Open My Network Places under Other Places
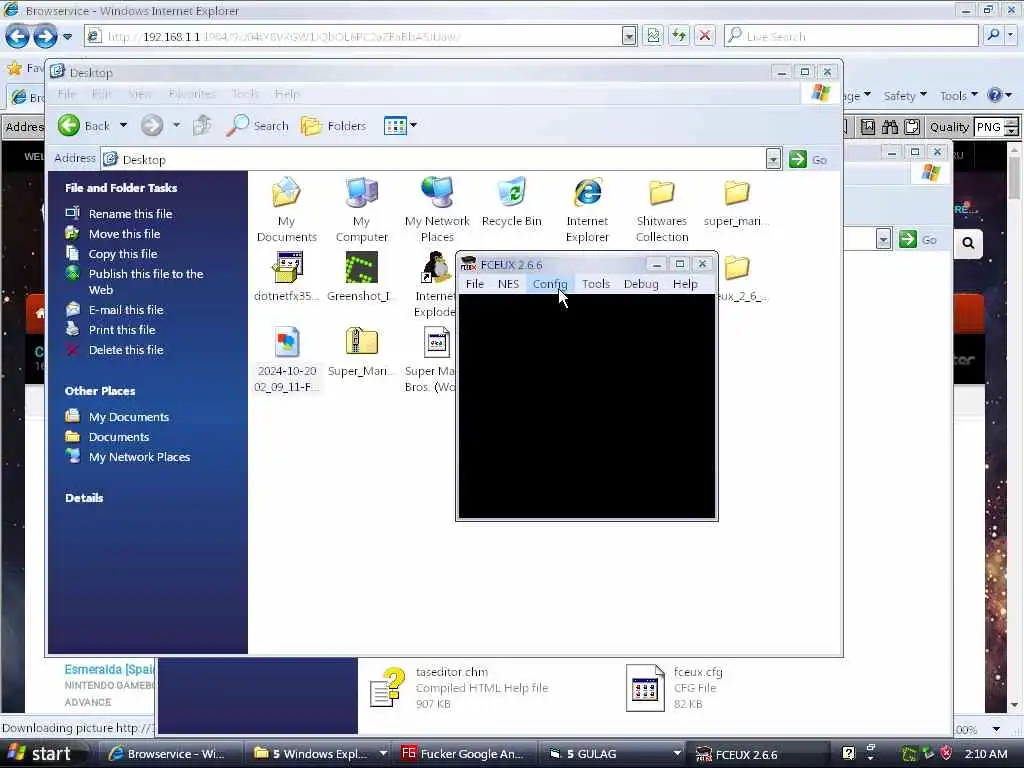Viewport: 1024px width, 768px height. (139, 457)
